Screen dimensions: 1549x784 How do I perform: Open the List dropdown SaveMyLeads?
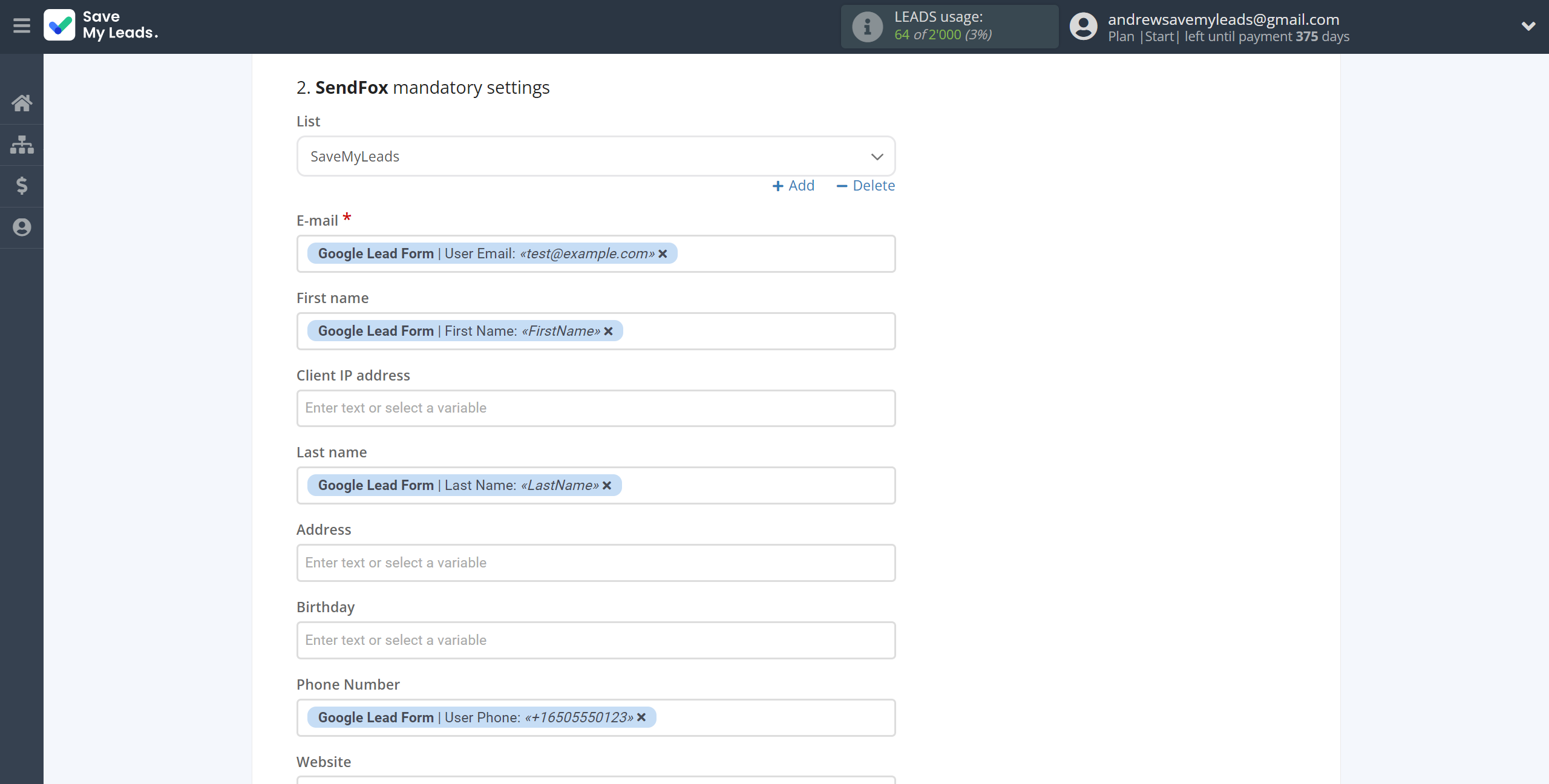click(596, 157)
